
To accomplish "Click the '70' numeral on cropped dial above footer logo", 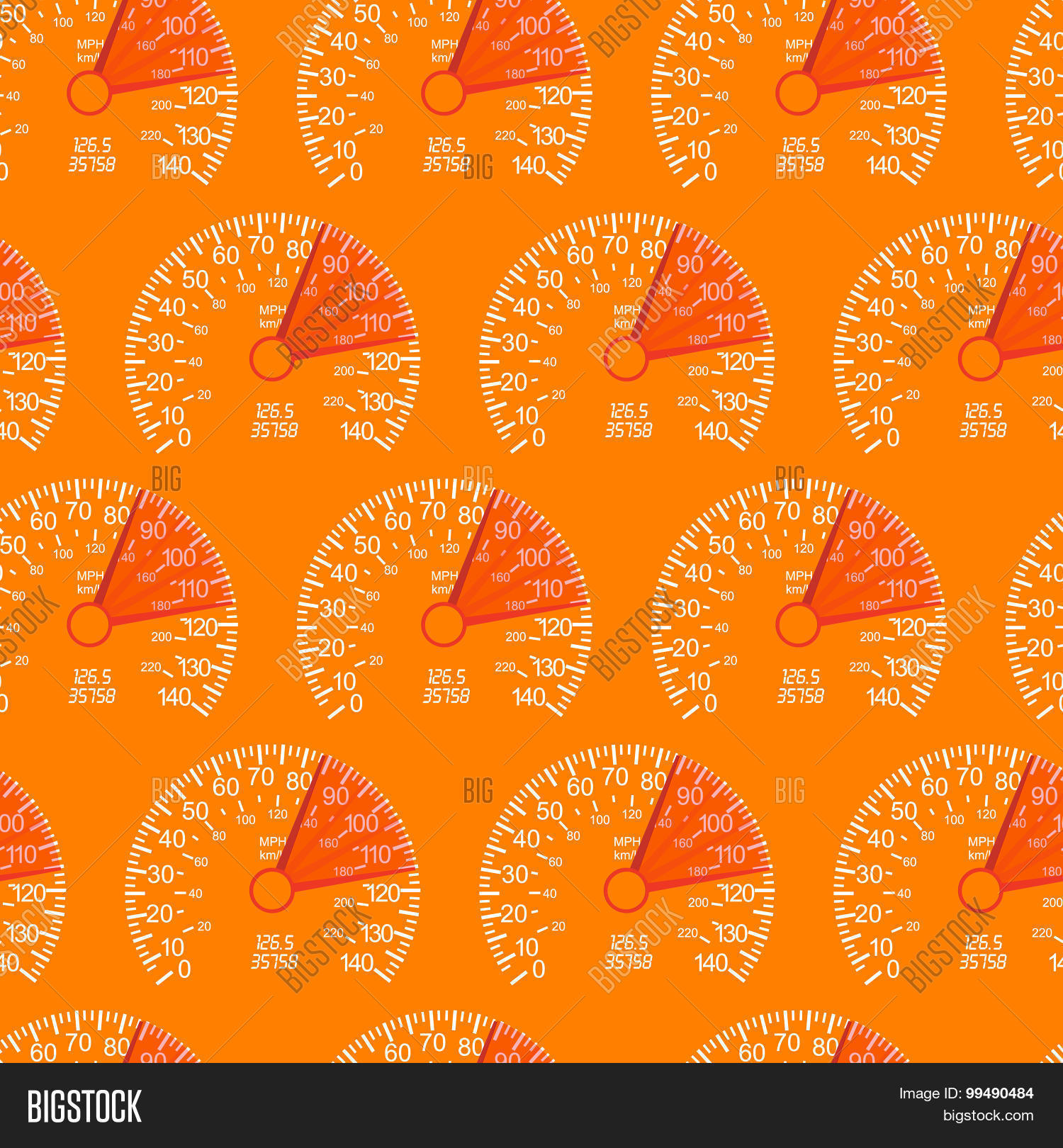I will tap(78, 1042).
